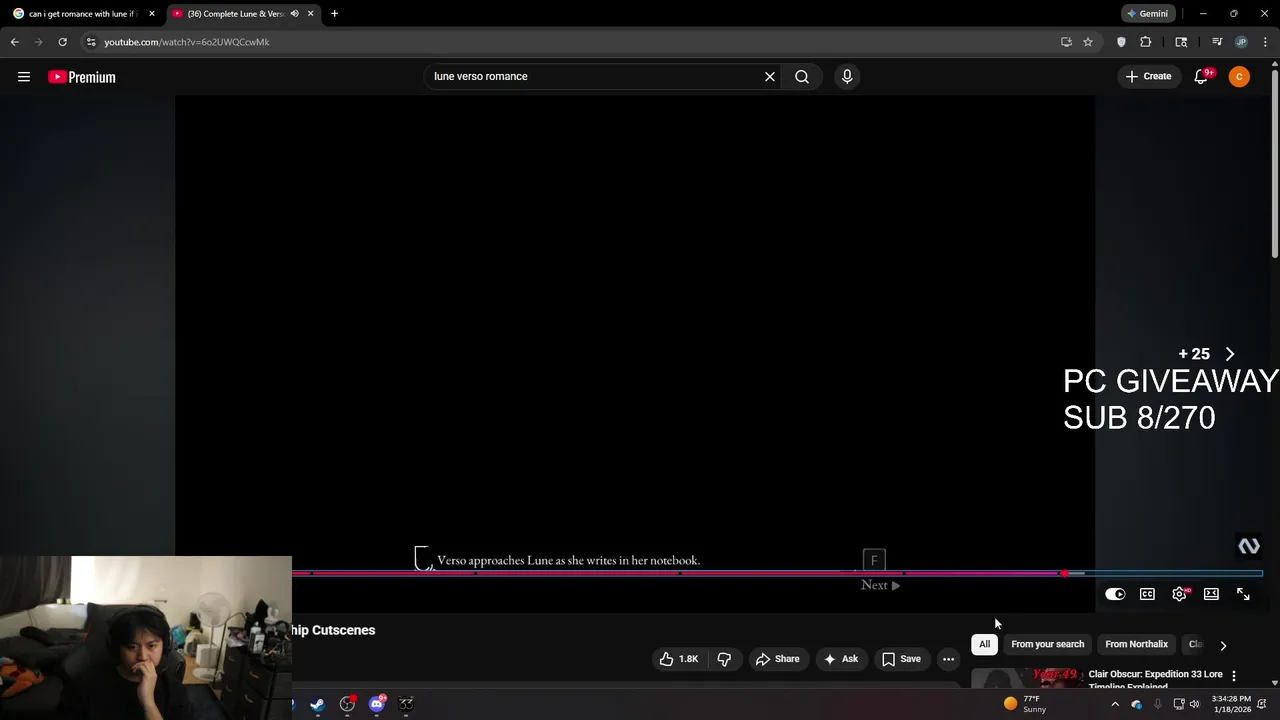The image size is (1280, 720).
Task: Submit search with the magnifier icon
Action: pos(802,76)
